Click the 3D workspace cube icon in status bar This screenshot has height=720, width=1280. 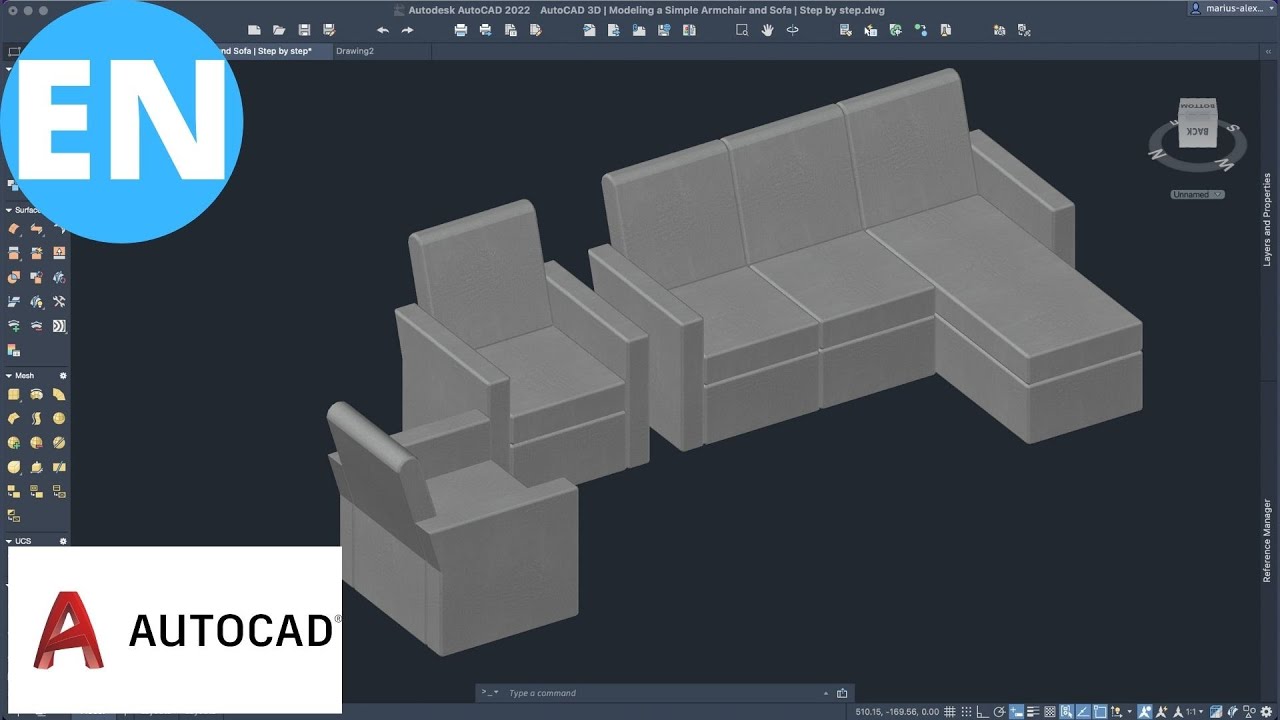pyautogui.click(x=1215, y=711)
